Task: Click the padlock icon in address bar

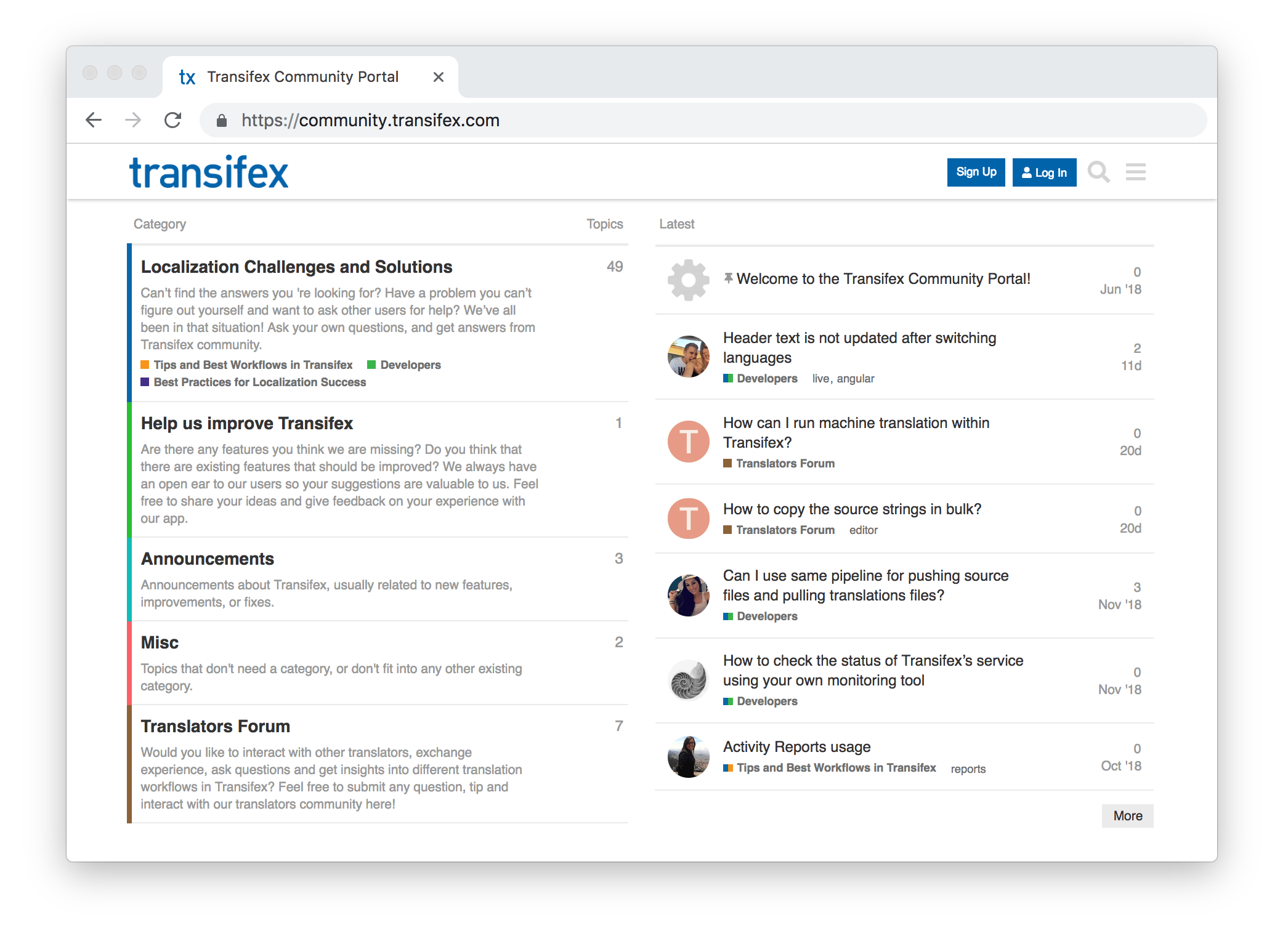Action: [222, 121]
